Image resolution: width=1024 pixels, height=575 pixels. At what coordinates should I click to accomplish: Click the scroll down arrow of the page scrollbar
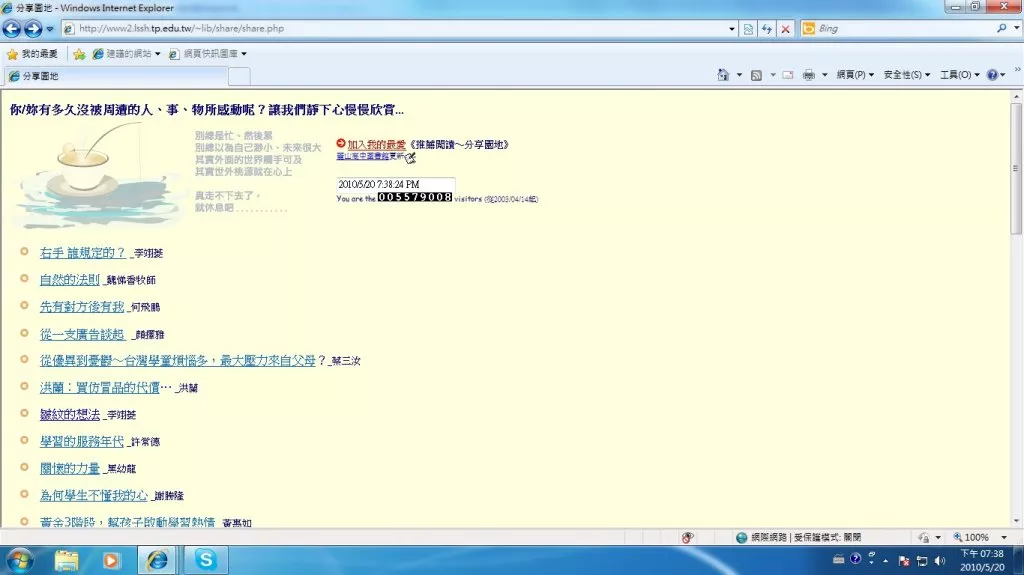[1016, 521]
